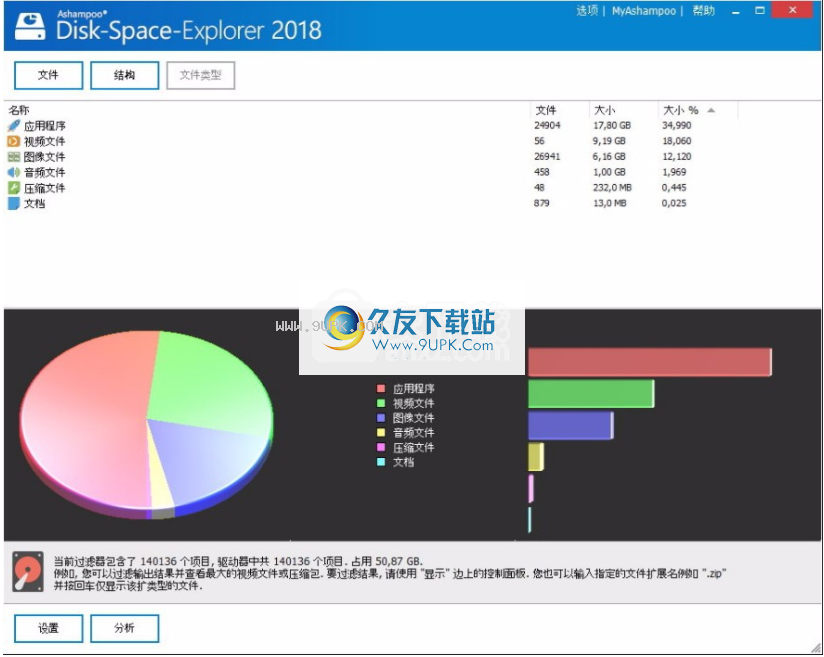This screenshot has height=657, width=824.
Task: Open the 选项 menu
Action: point(587,11)
